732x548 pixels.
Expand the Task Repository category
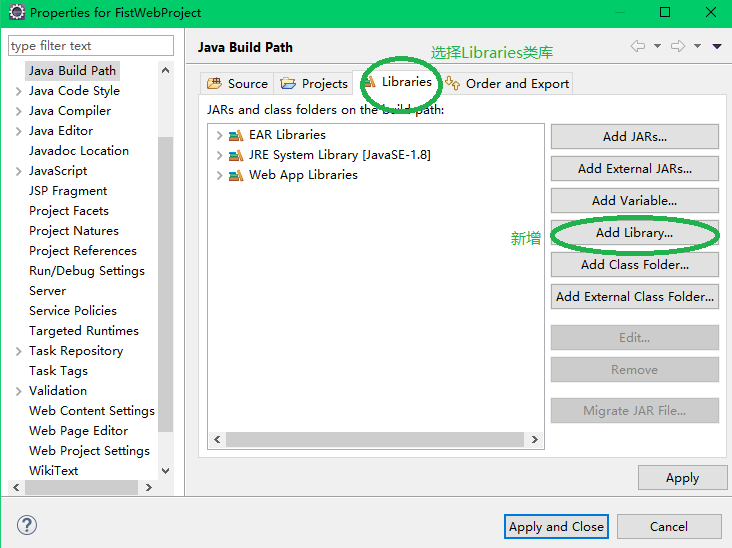pyautogui.click(x=19, y=351)
